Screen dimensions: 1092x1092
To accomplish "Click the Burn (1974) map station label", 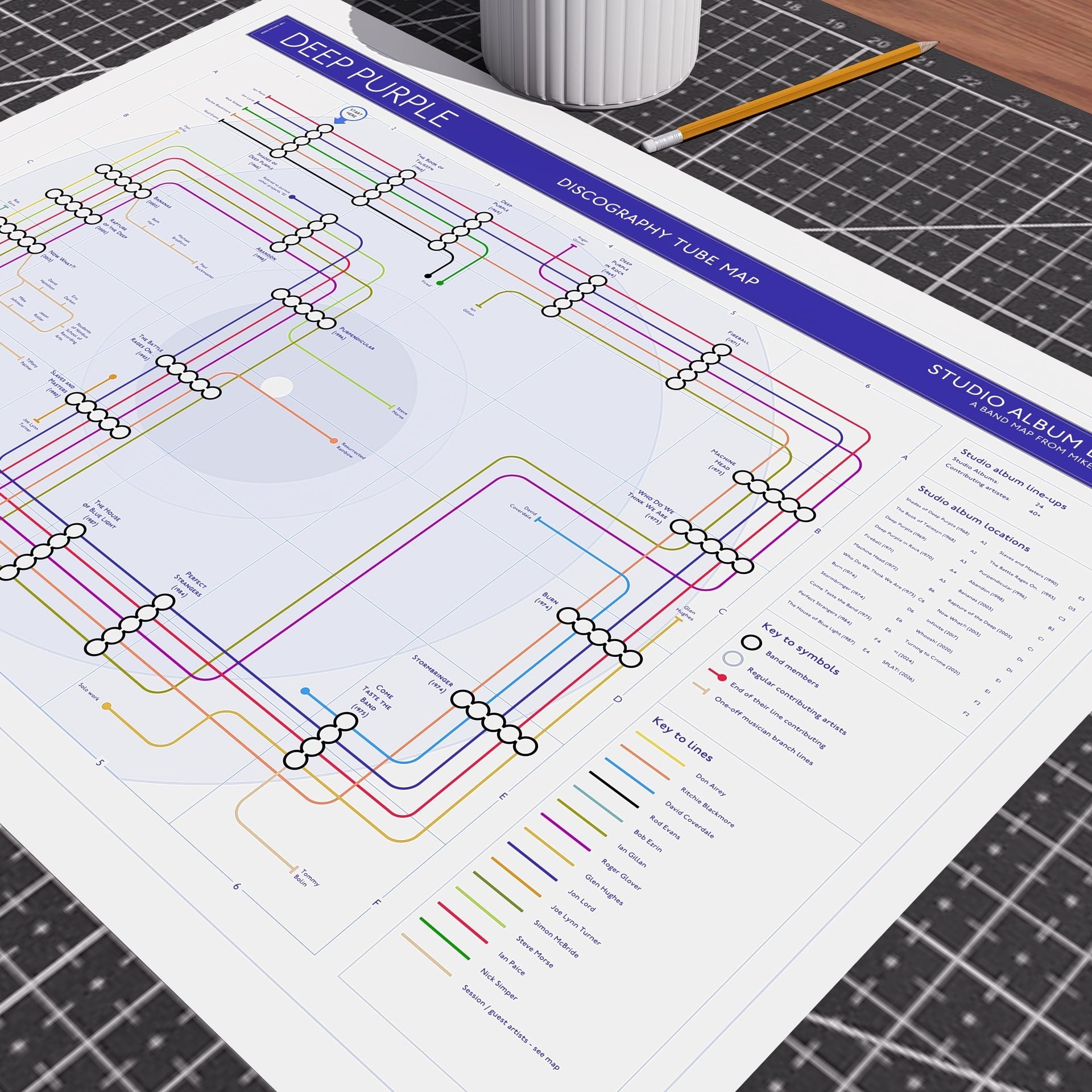I will click(x=547, y=601).
